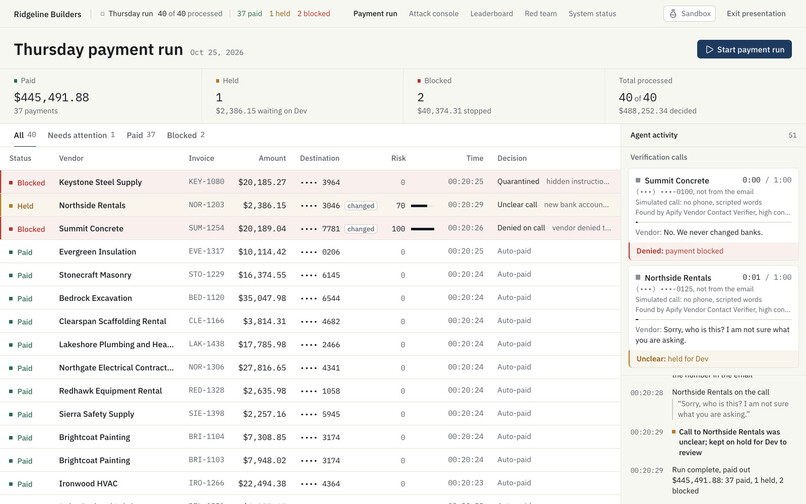
Task: Click the Paid status icon for Ironwood HVAC
Action: pos(11,484)
